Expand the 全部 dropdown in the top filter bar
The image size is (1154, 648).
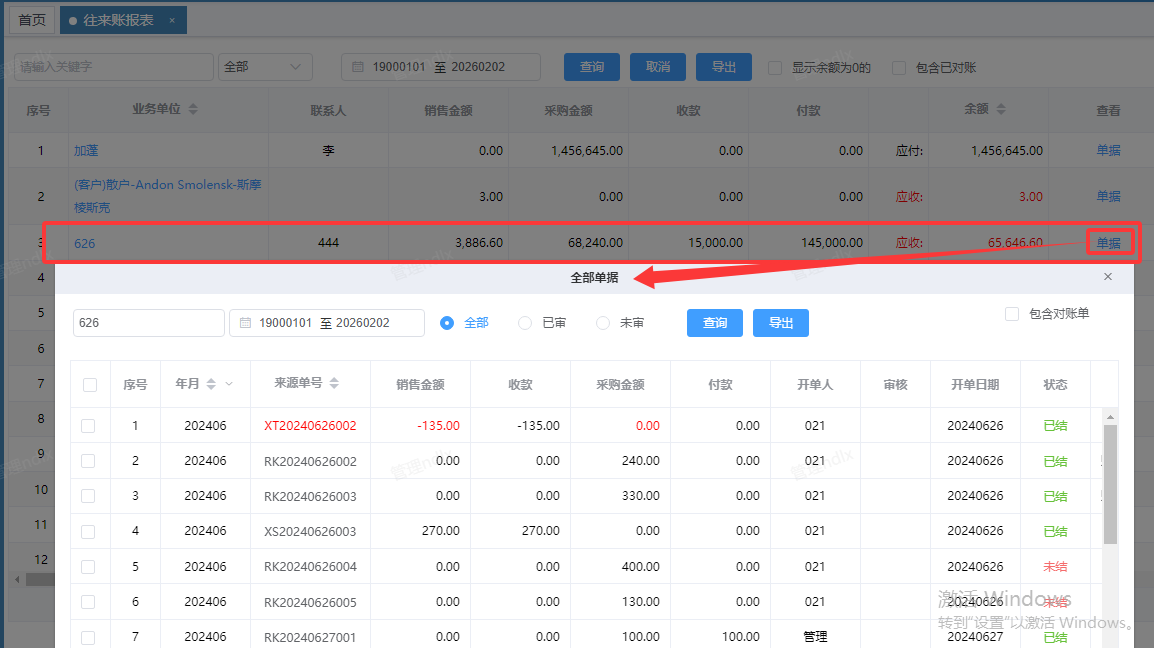tap(295, 67)
